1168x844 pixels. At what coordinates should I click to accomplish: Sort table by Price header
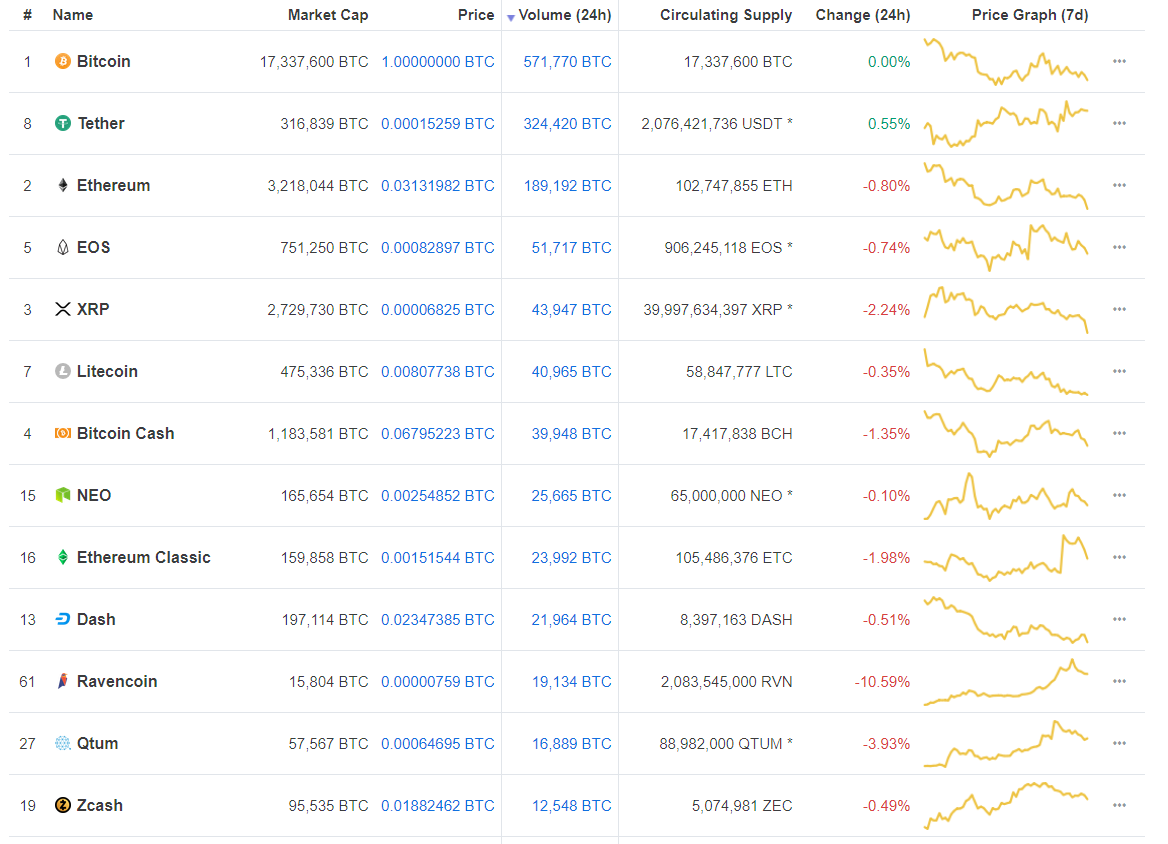[x=476, y=15]
